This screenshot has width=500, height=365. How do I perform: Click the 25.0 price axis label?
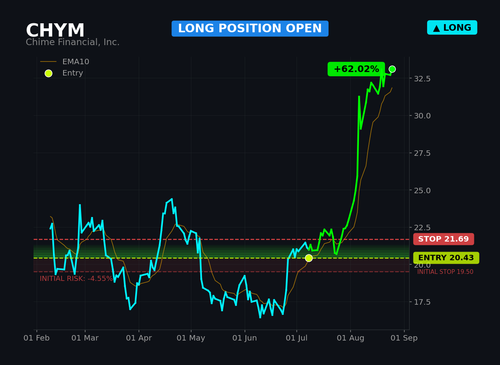pos(422,191)
